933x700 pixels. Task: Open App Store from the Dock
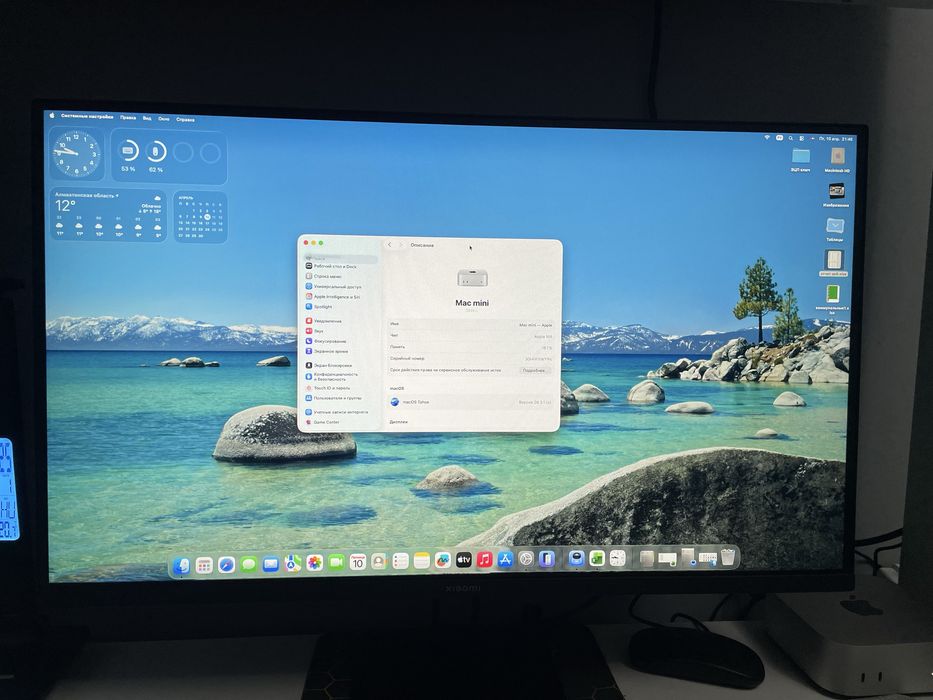[x=505, y=559]
